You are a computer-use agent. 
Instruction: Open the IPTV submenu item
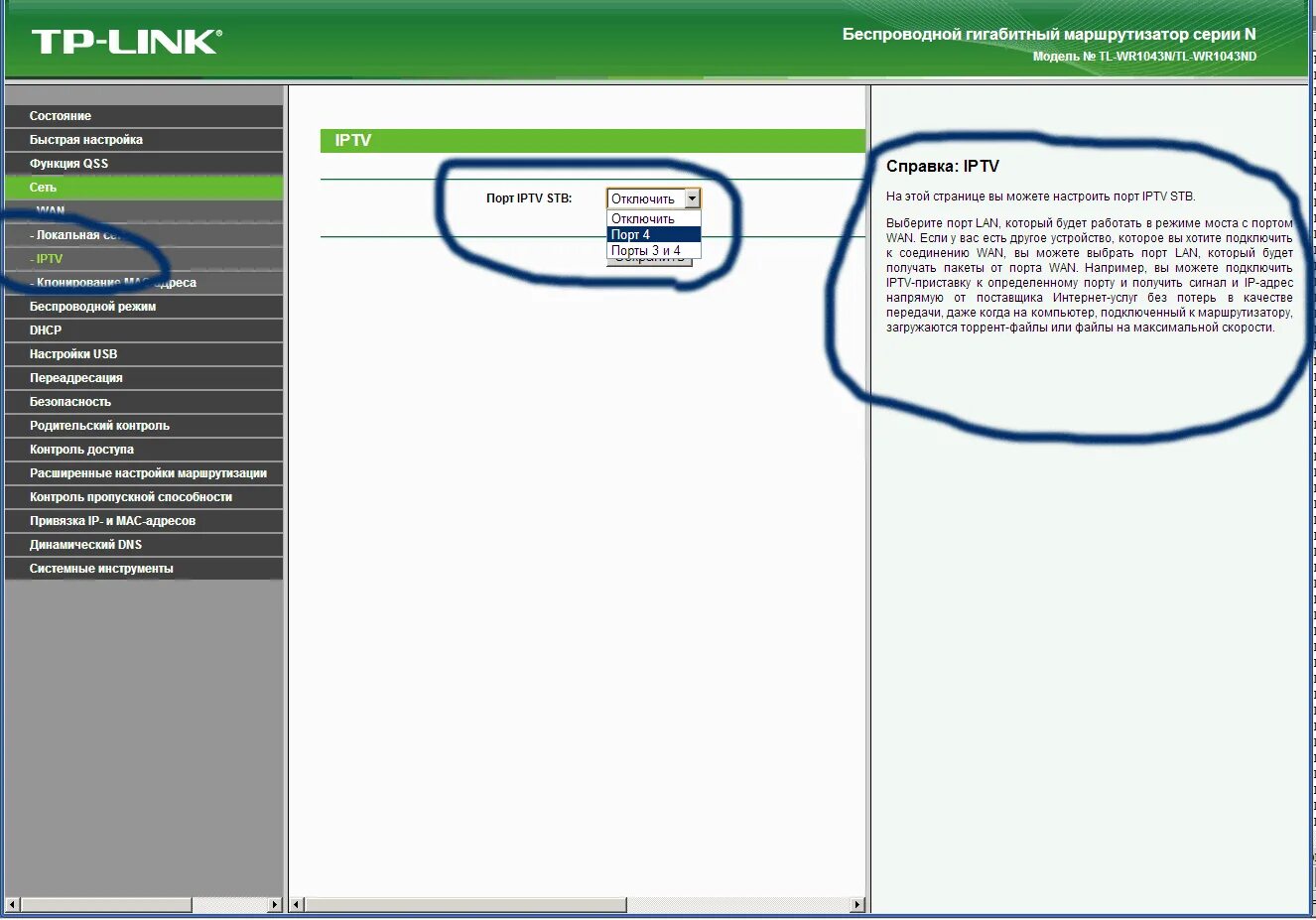(x=144, y=259)
